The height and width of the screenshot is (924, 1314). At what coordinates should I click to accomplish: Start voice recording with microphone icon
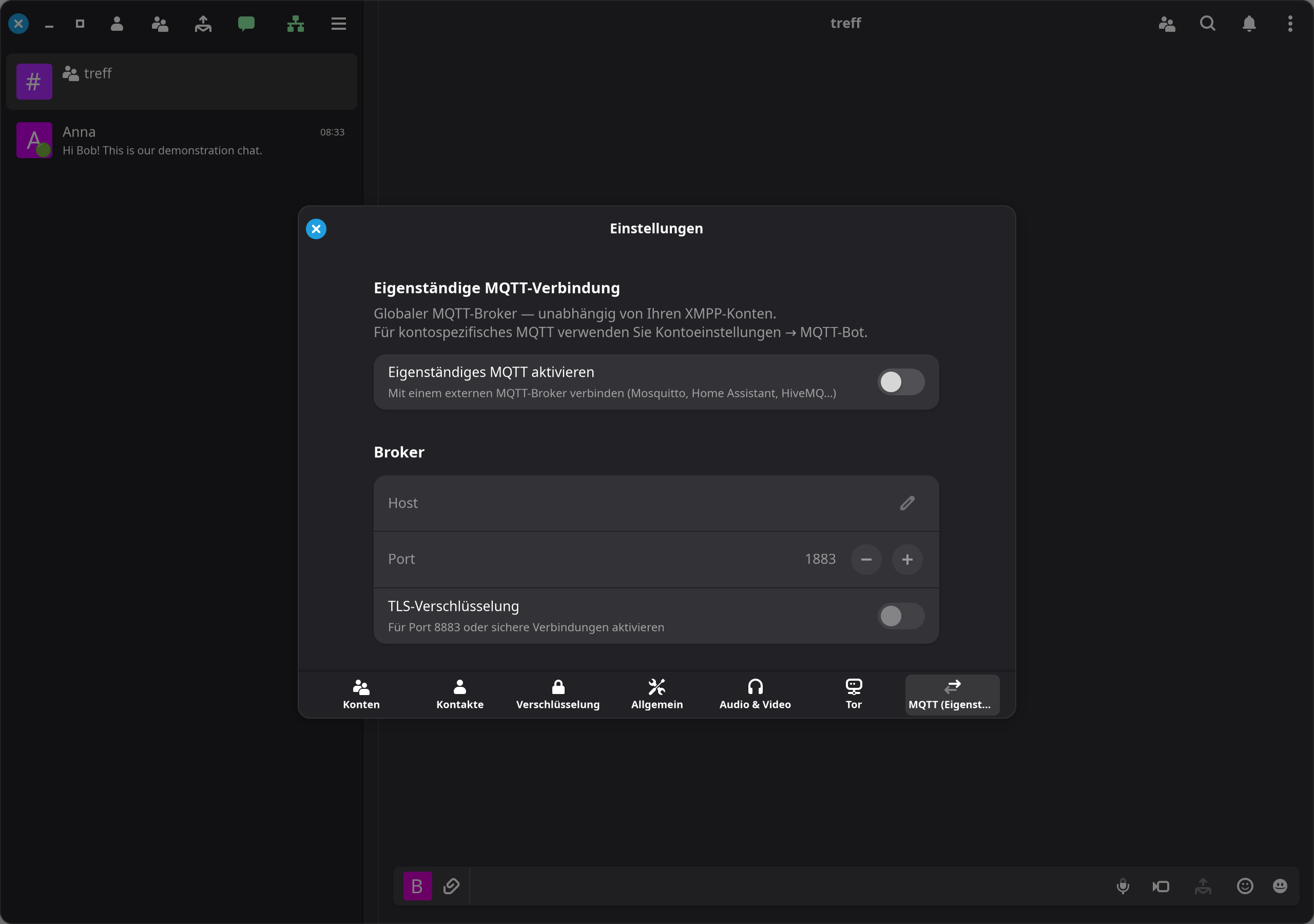[1123, 886]
